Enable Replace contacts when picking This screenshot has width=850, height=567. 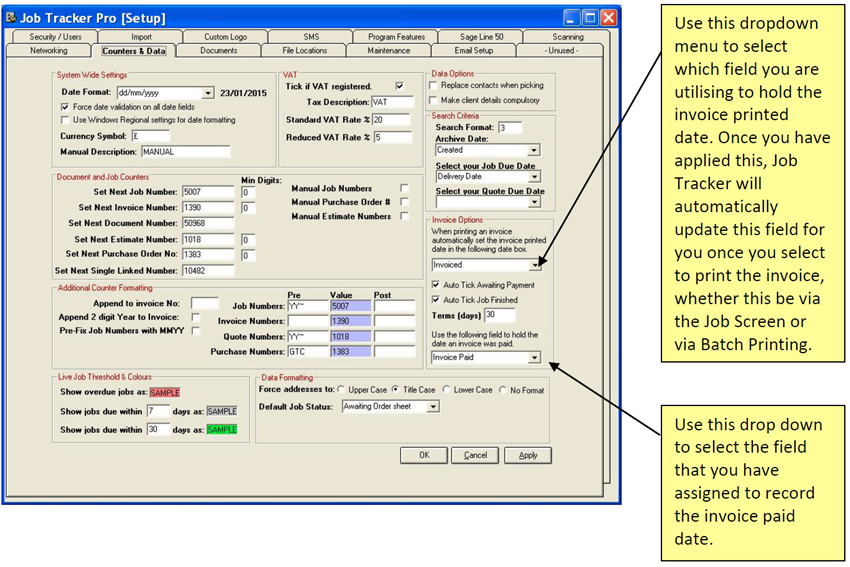pyautogui.click(x=433, y=86)
